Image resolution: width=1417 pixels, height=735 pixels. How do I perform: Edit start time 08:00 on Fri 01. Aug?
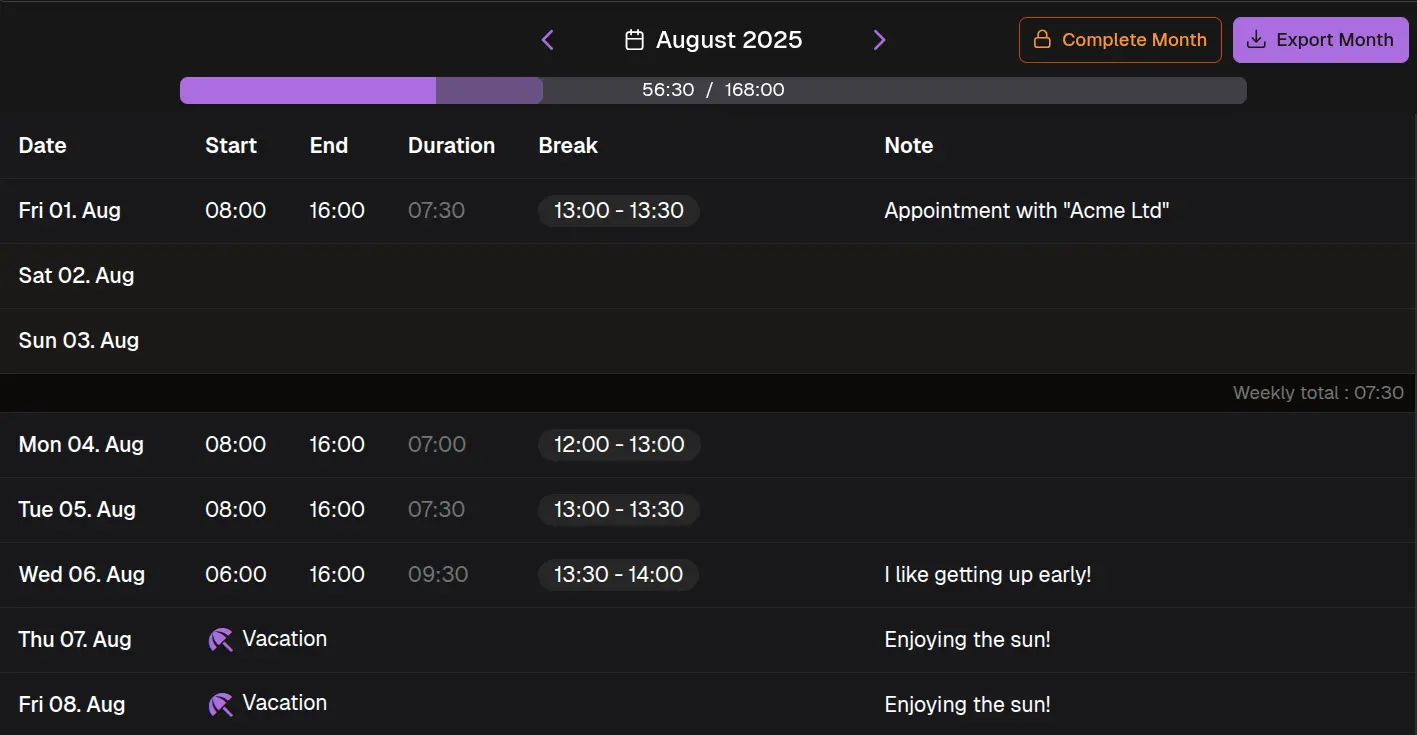pos(236,211)
